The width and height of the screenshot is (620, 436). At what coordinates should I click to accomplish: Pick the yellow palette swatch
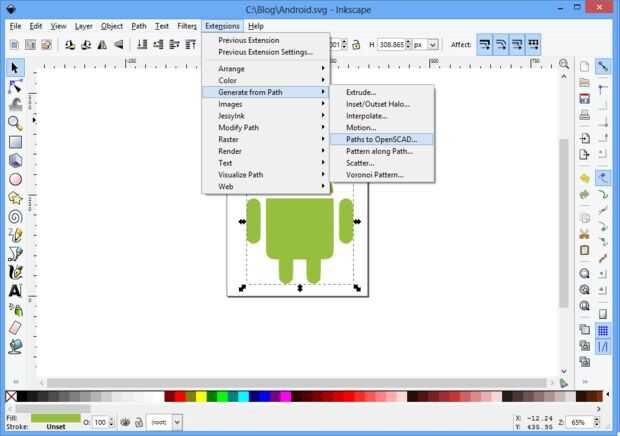pos(201,396)
